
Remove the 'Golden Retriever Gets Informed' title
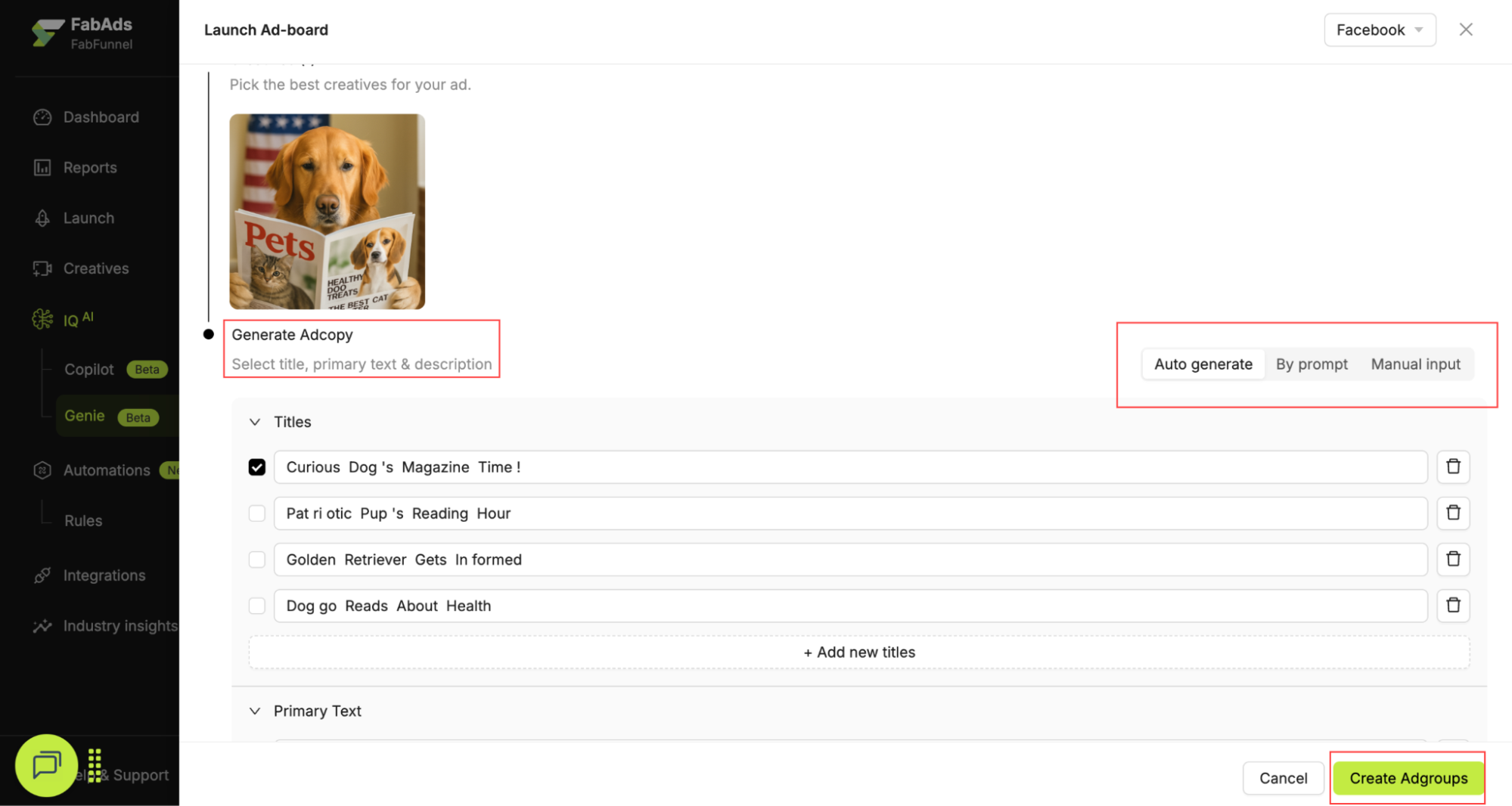(x=1452, y=559)
